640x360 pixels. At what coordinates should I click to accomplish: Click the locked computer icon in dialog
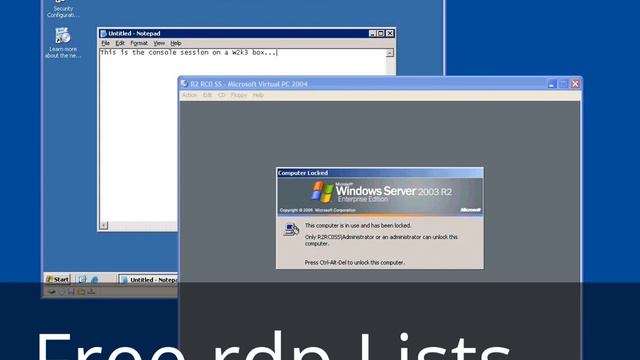click(291, 230)
